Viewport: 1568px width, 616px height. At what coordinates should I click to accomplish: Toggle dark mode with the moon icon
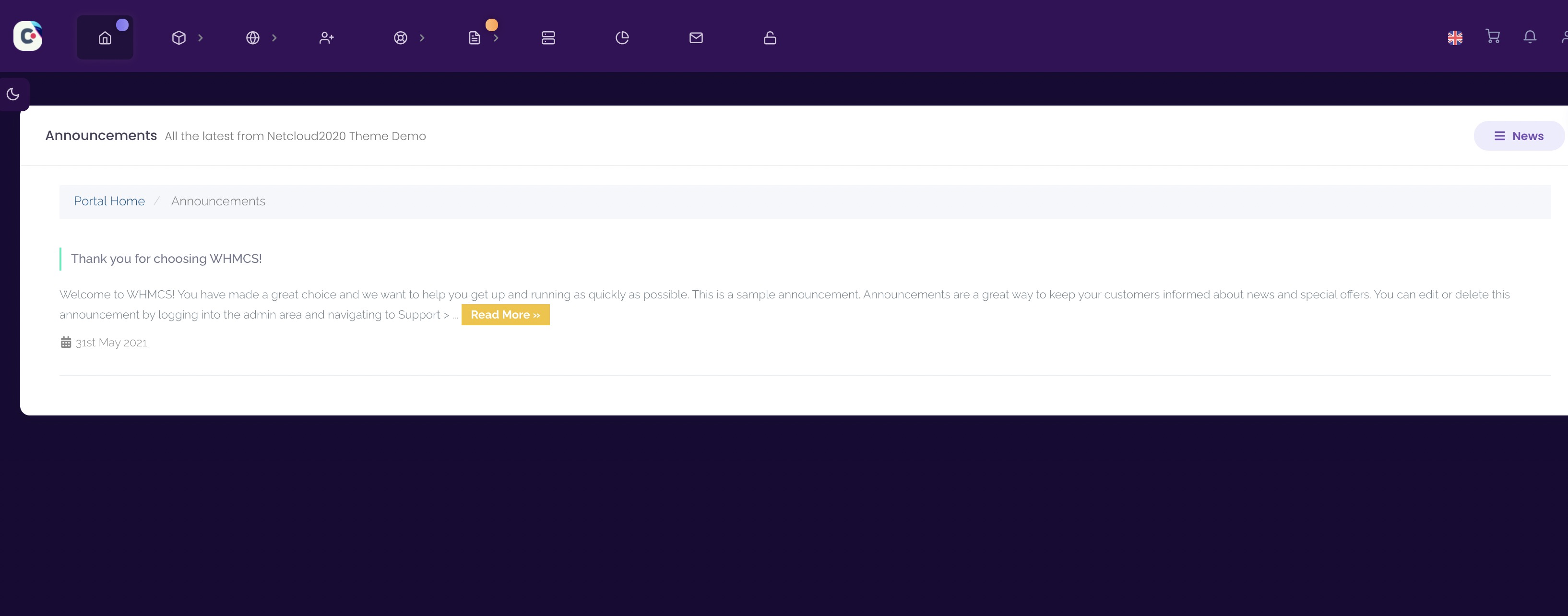tap(13, 94)
